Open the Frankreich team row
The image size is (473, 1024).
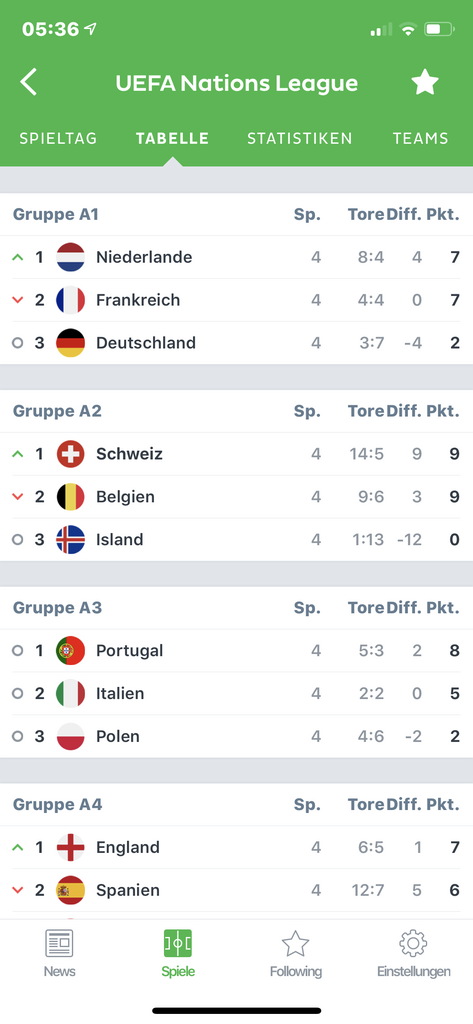(x=236, y=300)
